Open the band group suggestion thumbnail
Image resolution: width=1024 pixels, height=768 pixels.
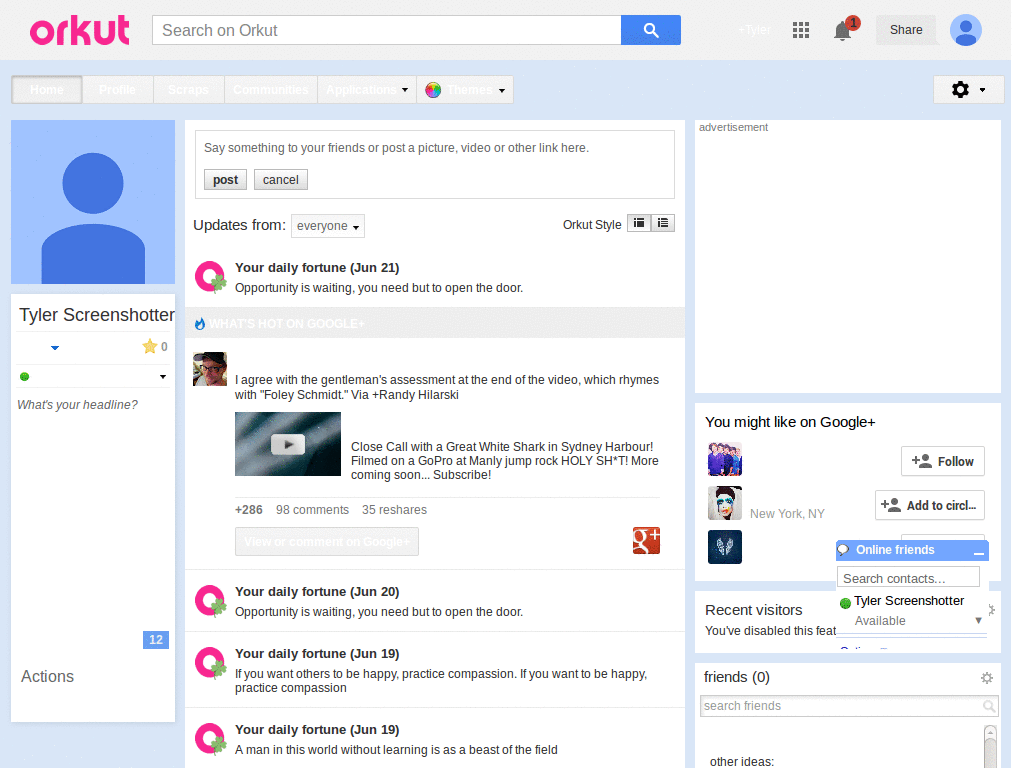coord(725,459)
